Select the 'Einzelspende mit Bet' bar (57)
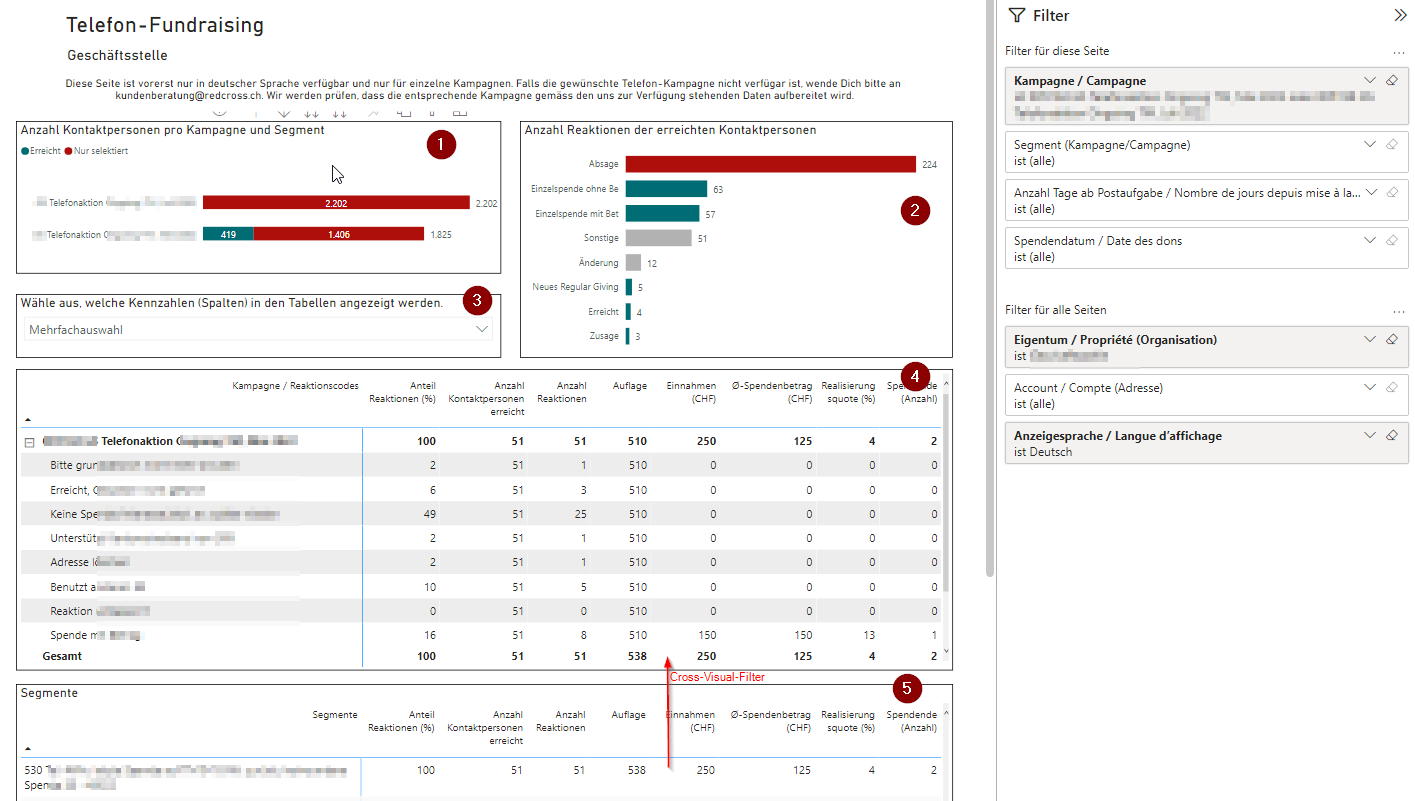 click(x=662, y=213)
